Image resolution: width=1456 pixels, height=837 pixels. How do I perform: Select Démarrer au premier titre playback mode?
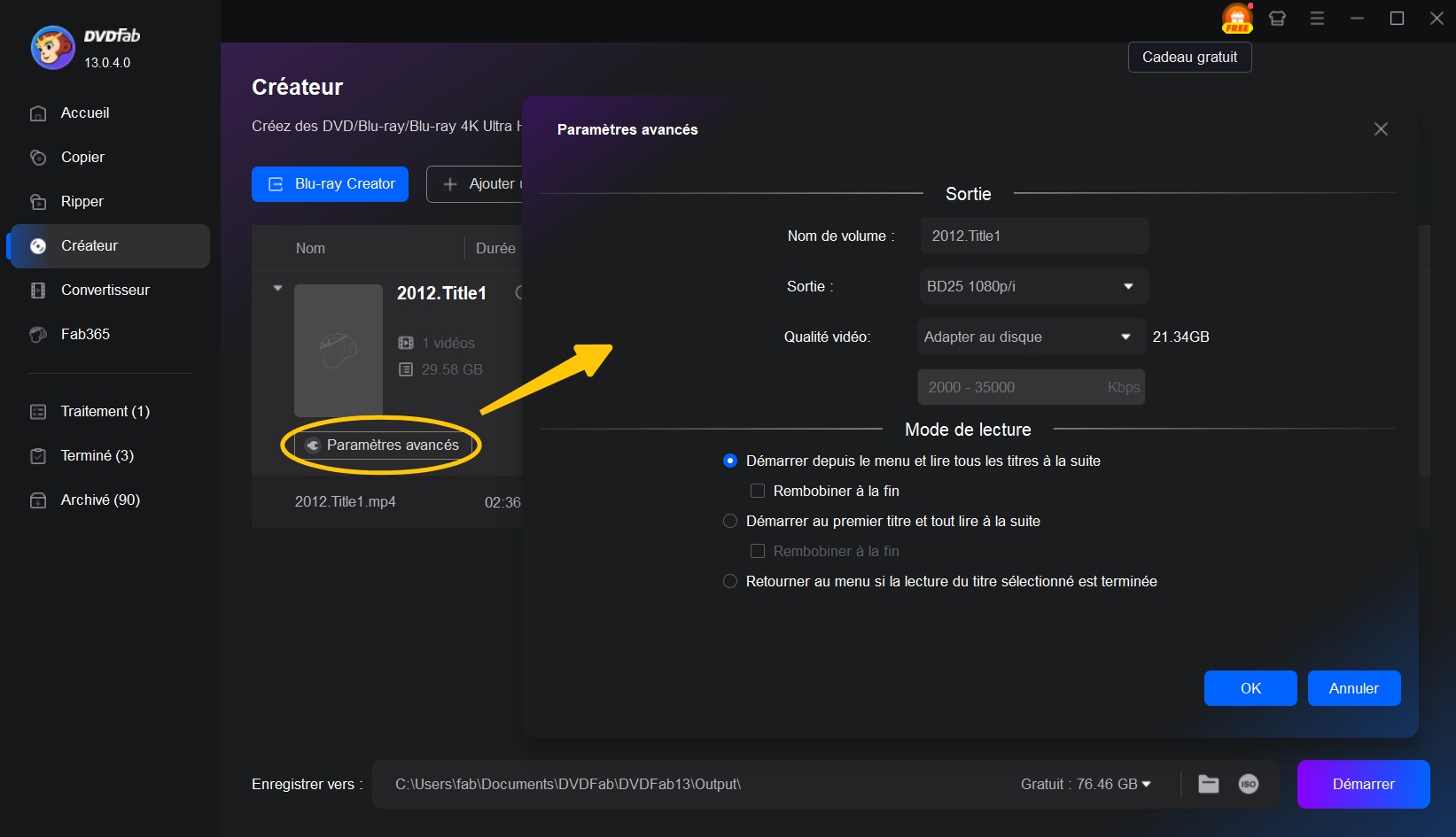729,521
